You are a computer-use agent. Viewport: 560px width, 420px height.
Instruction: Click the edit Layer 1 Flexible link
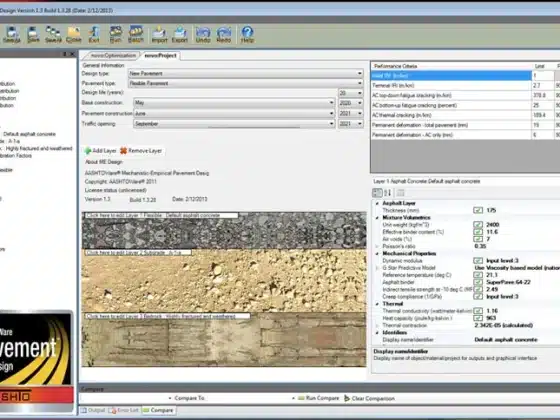[160, 215]
